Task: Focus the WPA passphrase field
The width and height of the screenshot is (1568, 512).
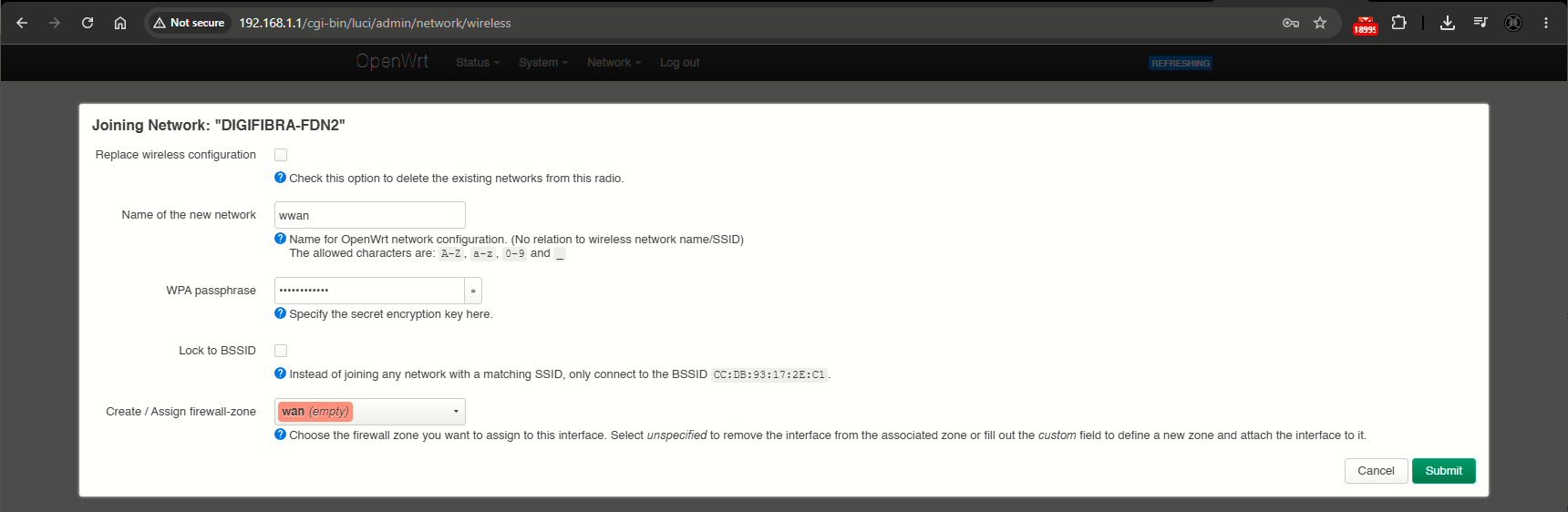Action: (369, 291)
